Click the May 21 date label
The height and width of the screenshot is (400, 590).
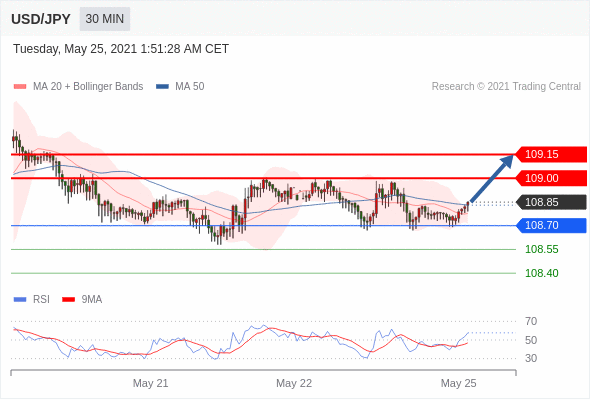151,383
